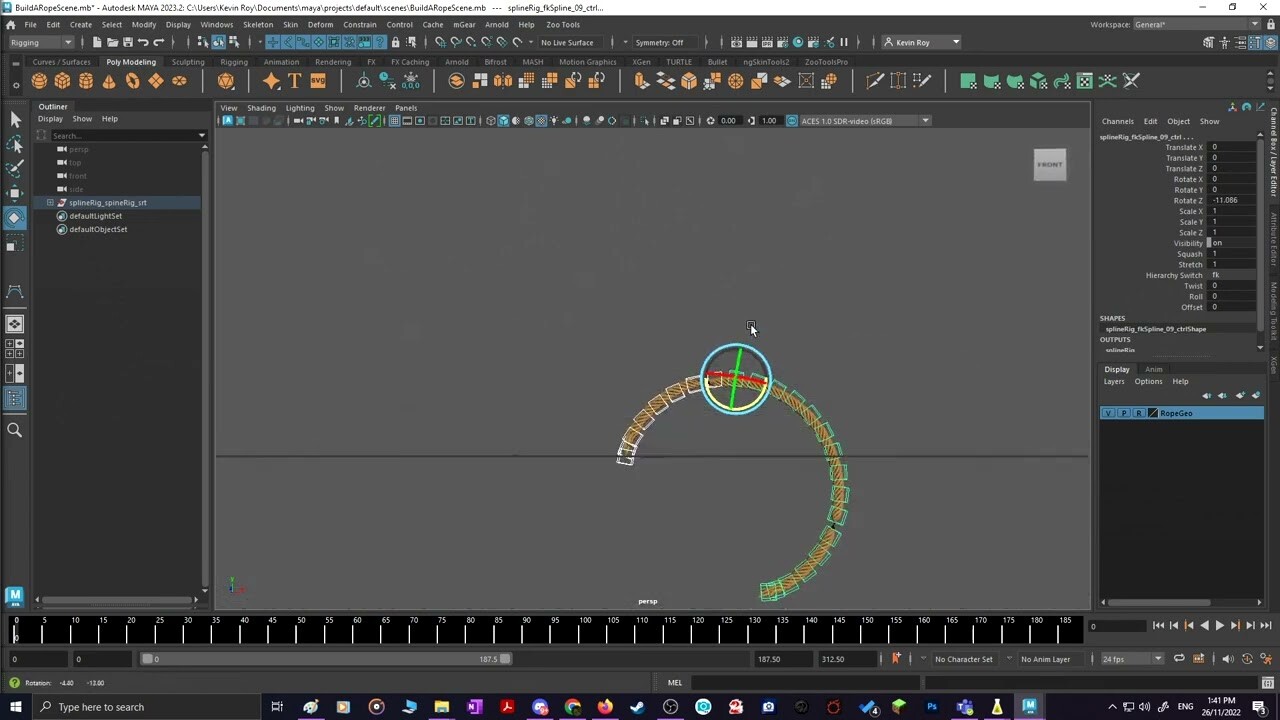Activate the Lasso select tool

pyautogui.click(x=14, y=144)
